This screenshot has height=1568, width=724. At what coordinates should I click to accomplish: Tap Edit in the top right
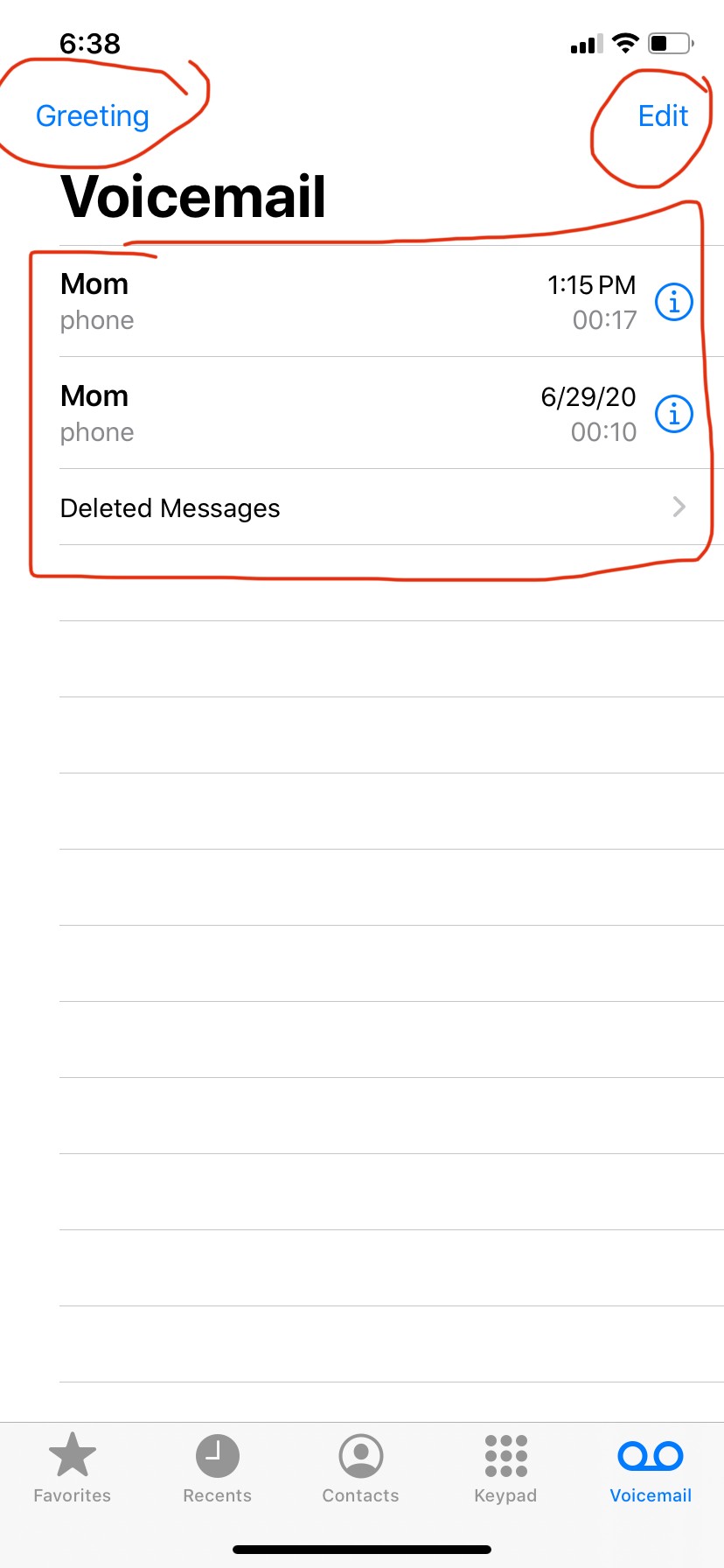tap(663, 115)
